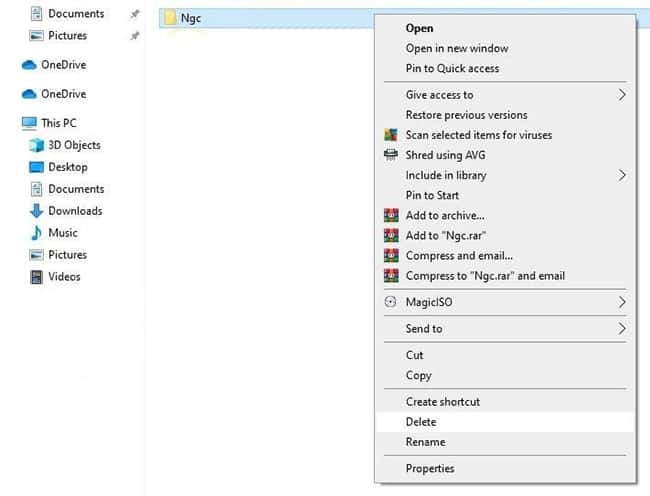This screenshot has height=496, width=650.
Task: Open the Music label in sidebar
Action: (63, 233)
